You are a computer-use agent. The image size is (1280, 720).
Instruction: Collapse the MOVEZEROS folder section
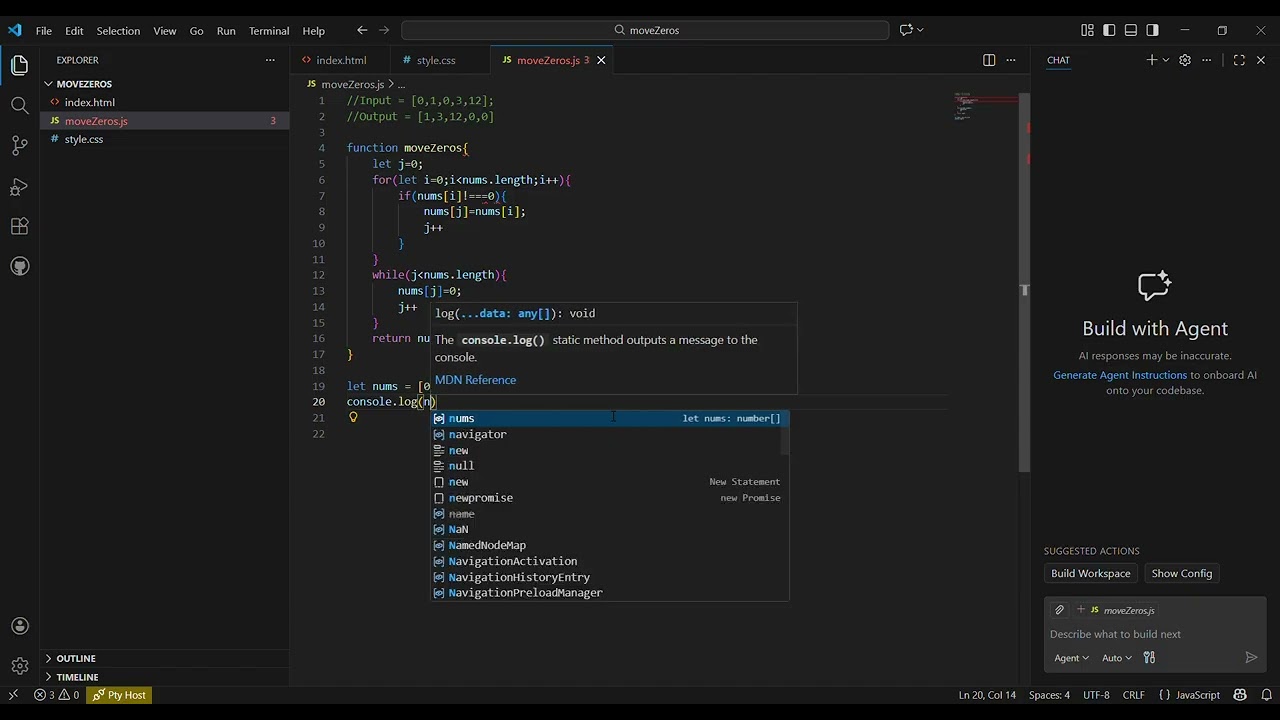coord(165,84)
